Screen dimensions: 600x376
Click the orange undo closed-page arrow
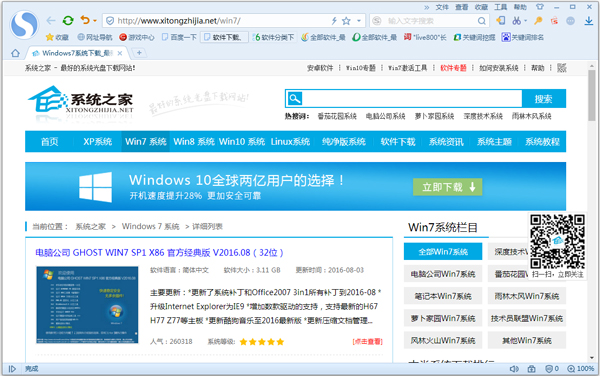pos(85,20)
